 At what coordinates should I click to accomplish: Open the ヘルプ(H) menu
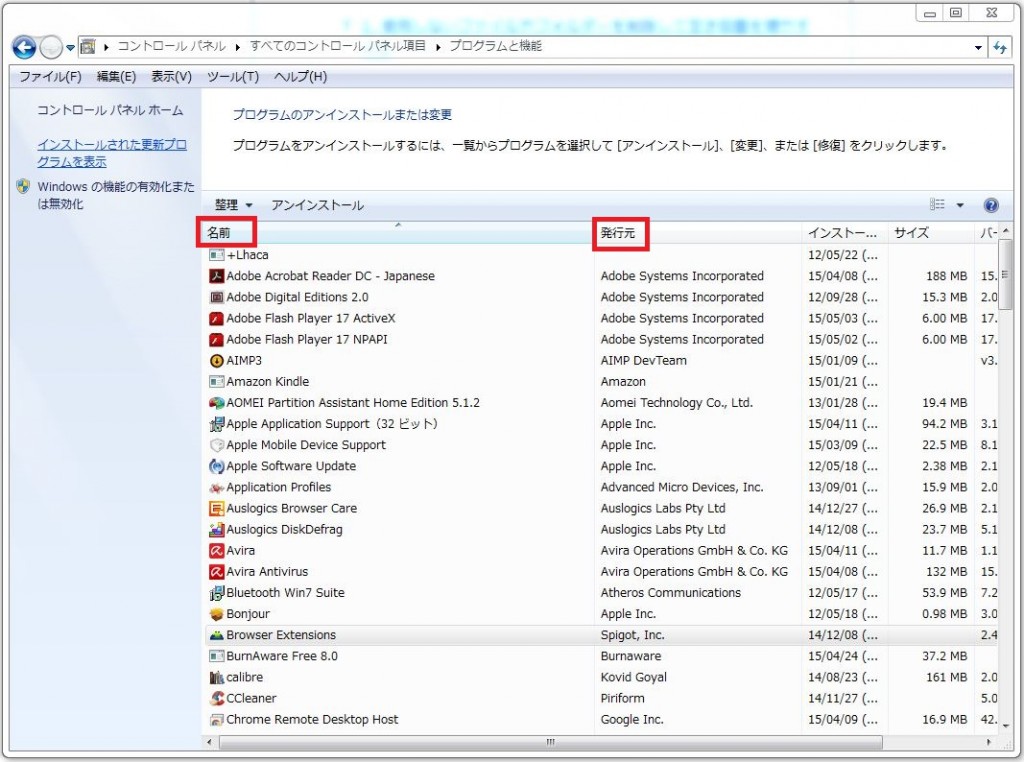click(300, 76)
